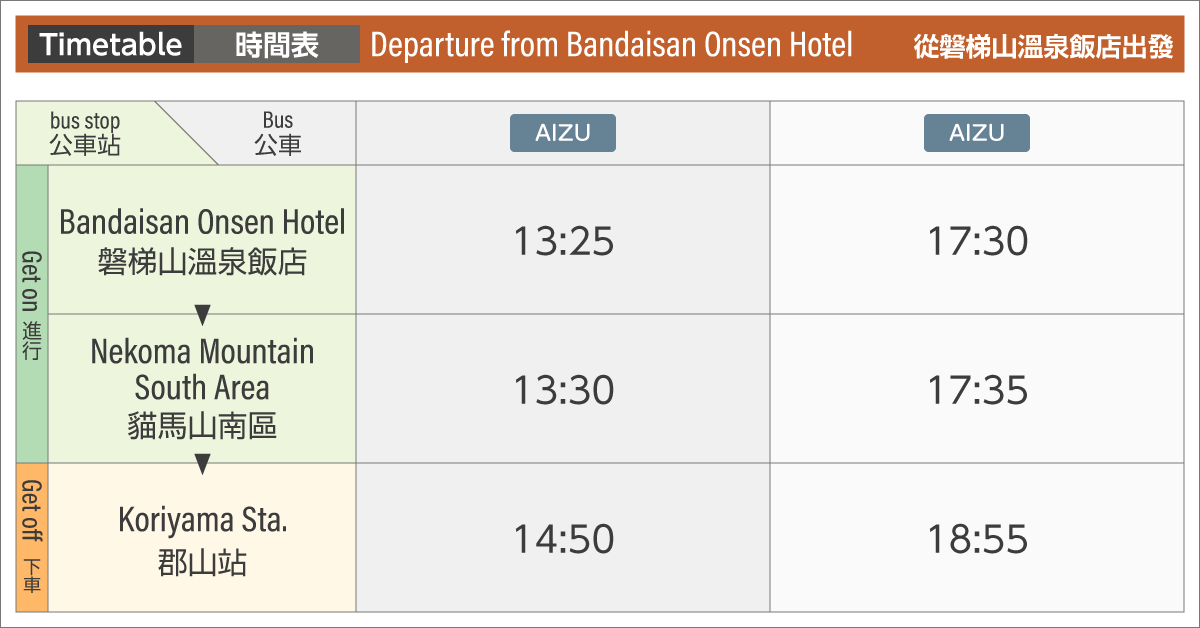Click the second AIZU bus badge

[977, 133]
